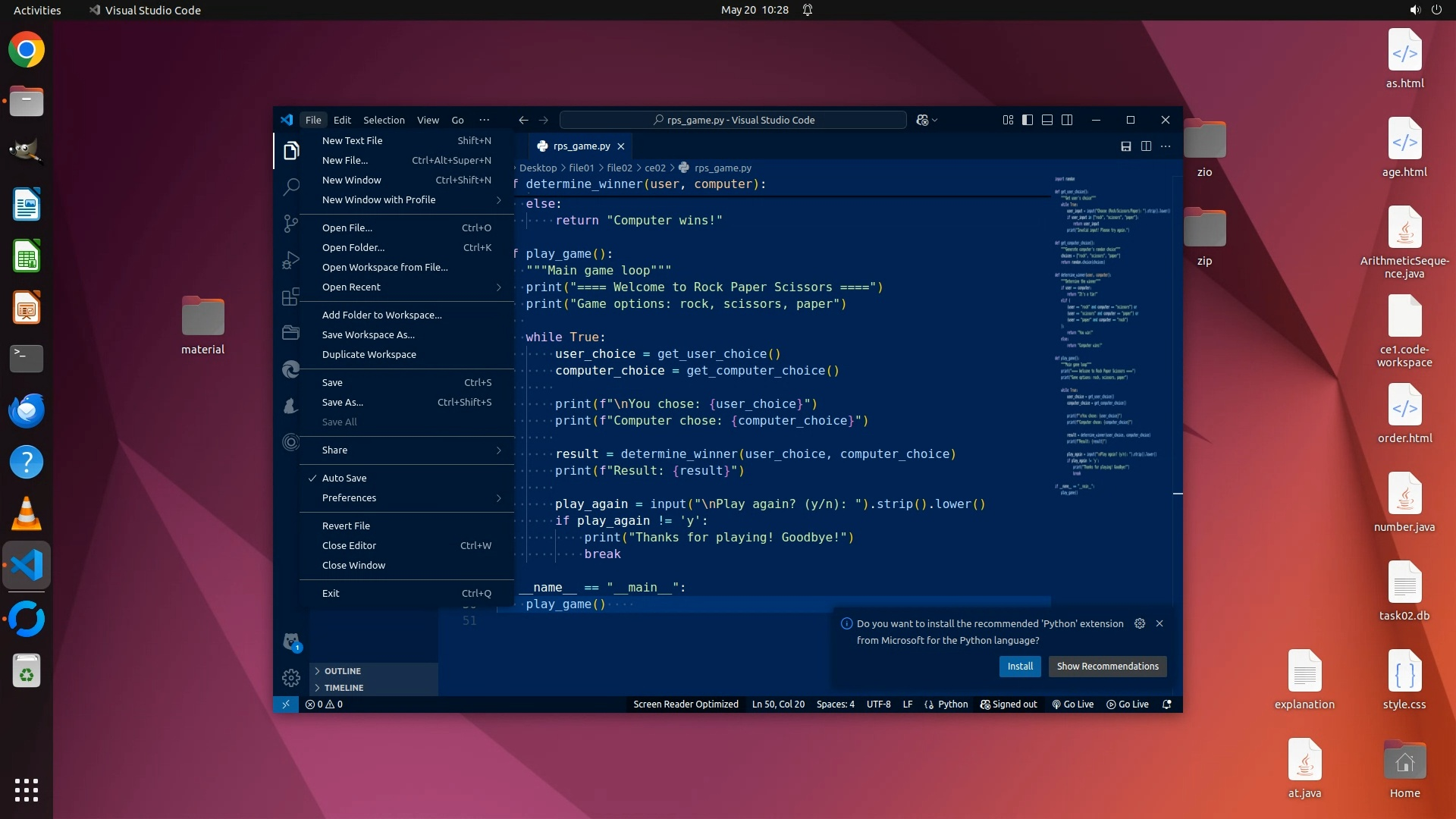Click notification bell in status bar
The height and width of the screenshot is (819, 1456).
click(x=1167, y=704)
